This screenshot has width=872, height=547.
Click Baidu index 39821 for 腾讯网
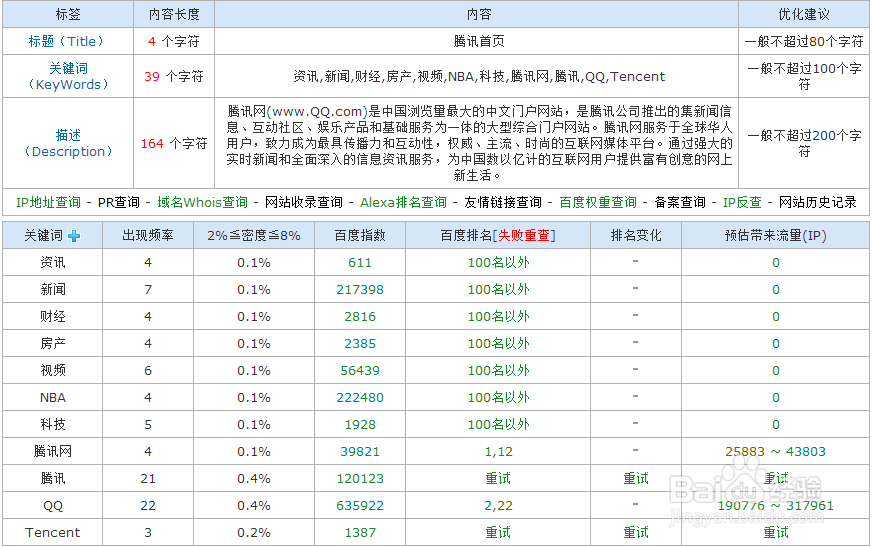(360, 451)
